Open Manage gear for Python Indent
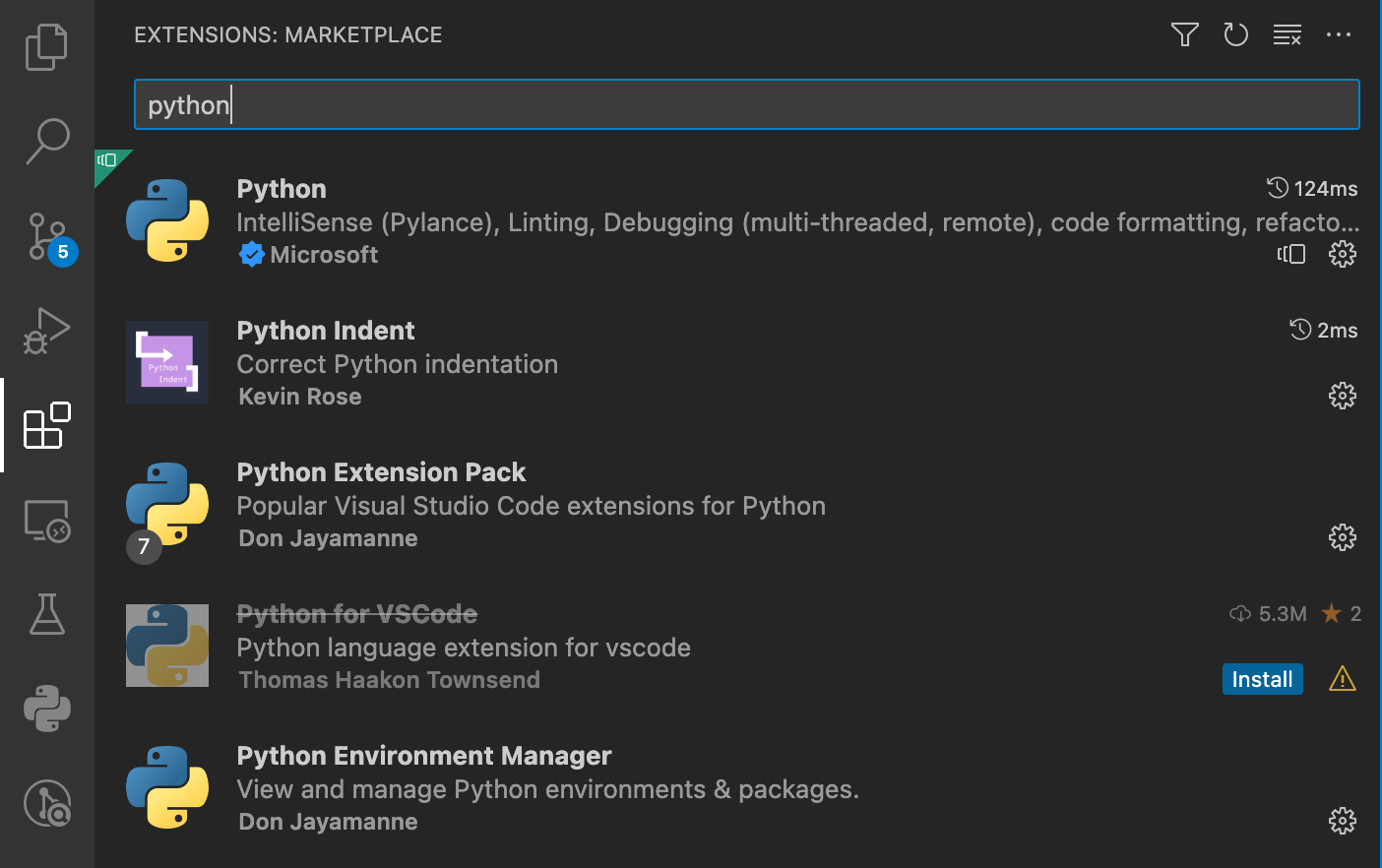Image resolution: width=1382 pixels, height=868 pixels. tap(1343, 396)
